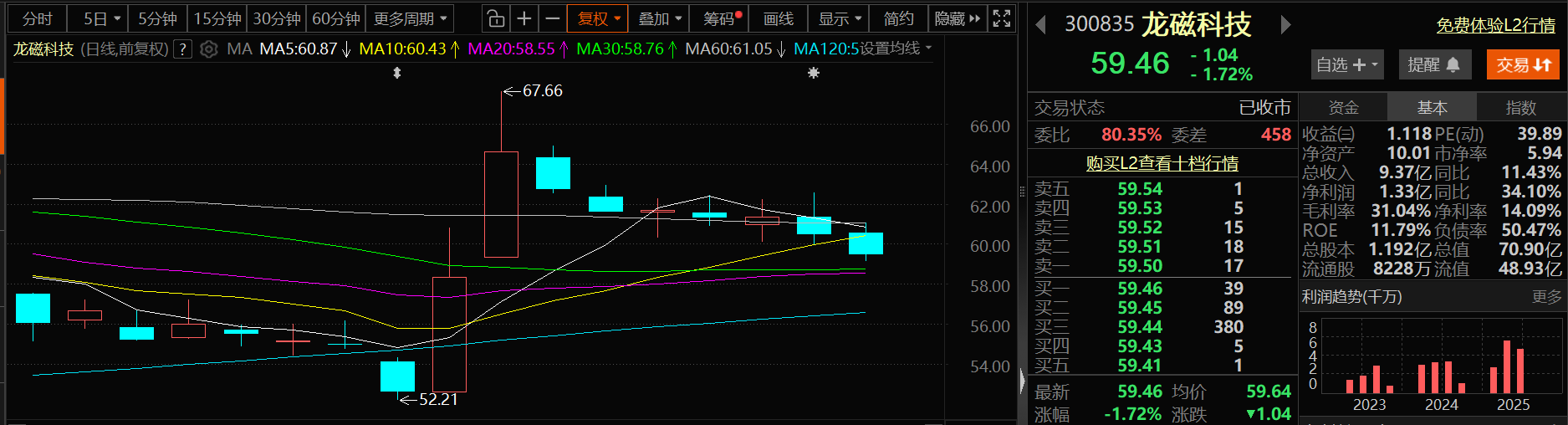Image resolution: width=1568 pixels, height=425 pixels.
Task: Zoom out chart with minus icon
Action: [x=552, y=18]
